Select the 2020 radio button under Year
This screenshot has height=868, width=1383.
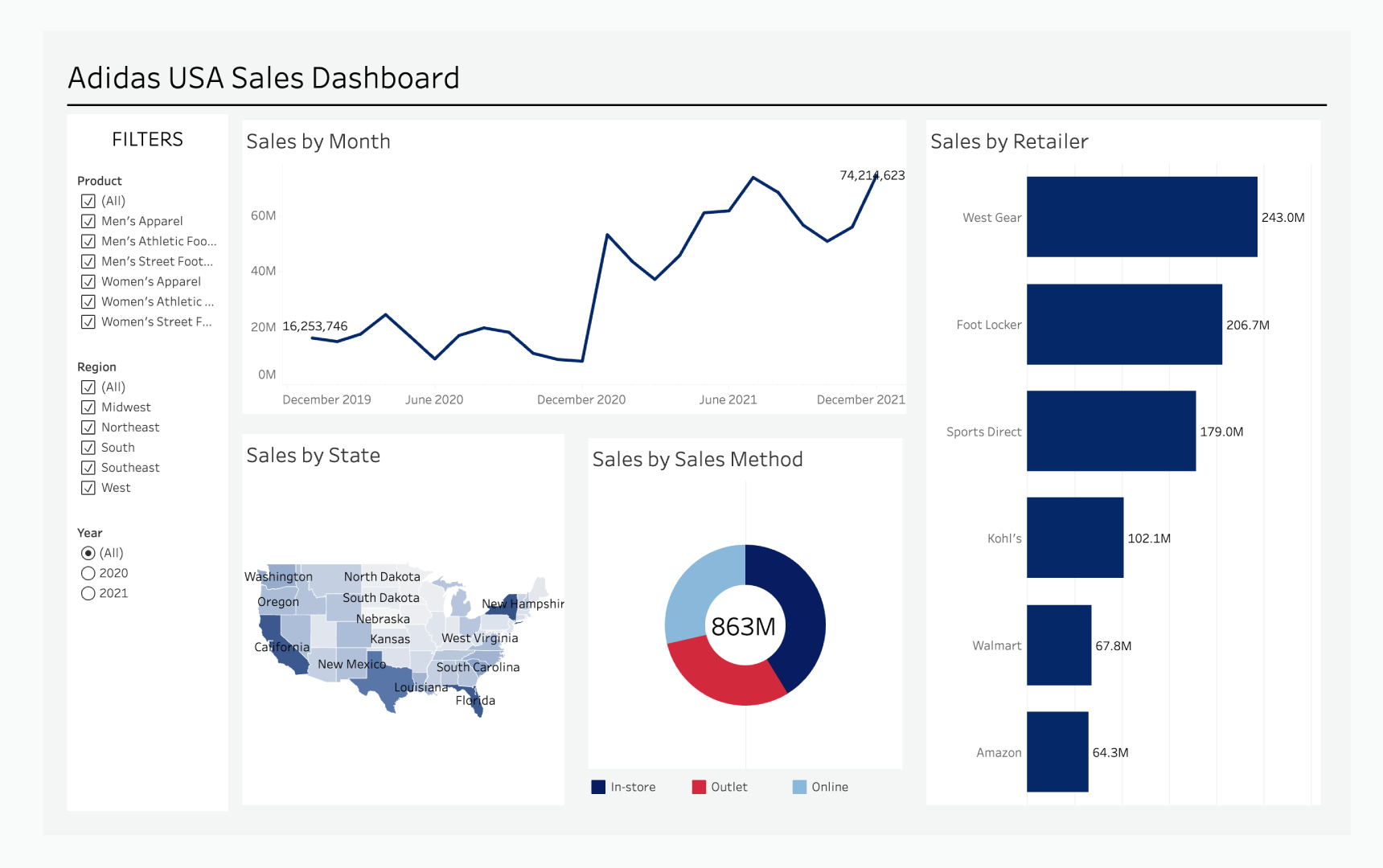click(88, 573)
